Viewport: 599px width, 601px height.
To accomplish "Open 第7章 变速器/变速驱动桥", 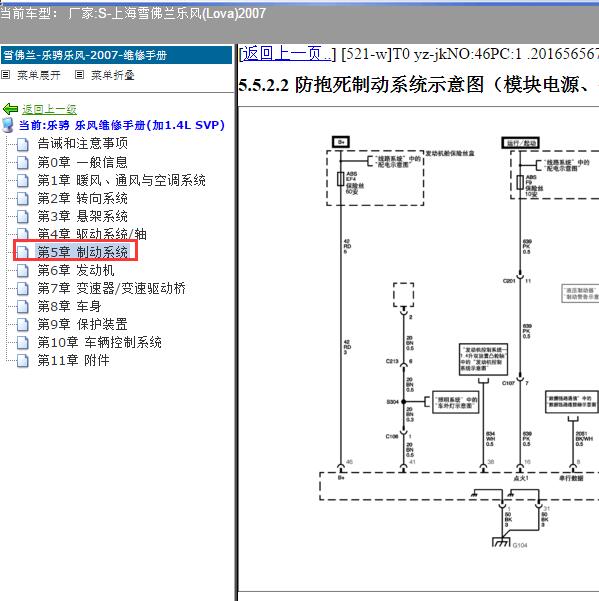I will point(112,288).
